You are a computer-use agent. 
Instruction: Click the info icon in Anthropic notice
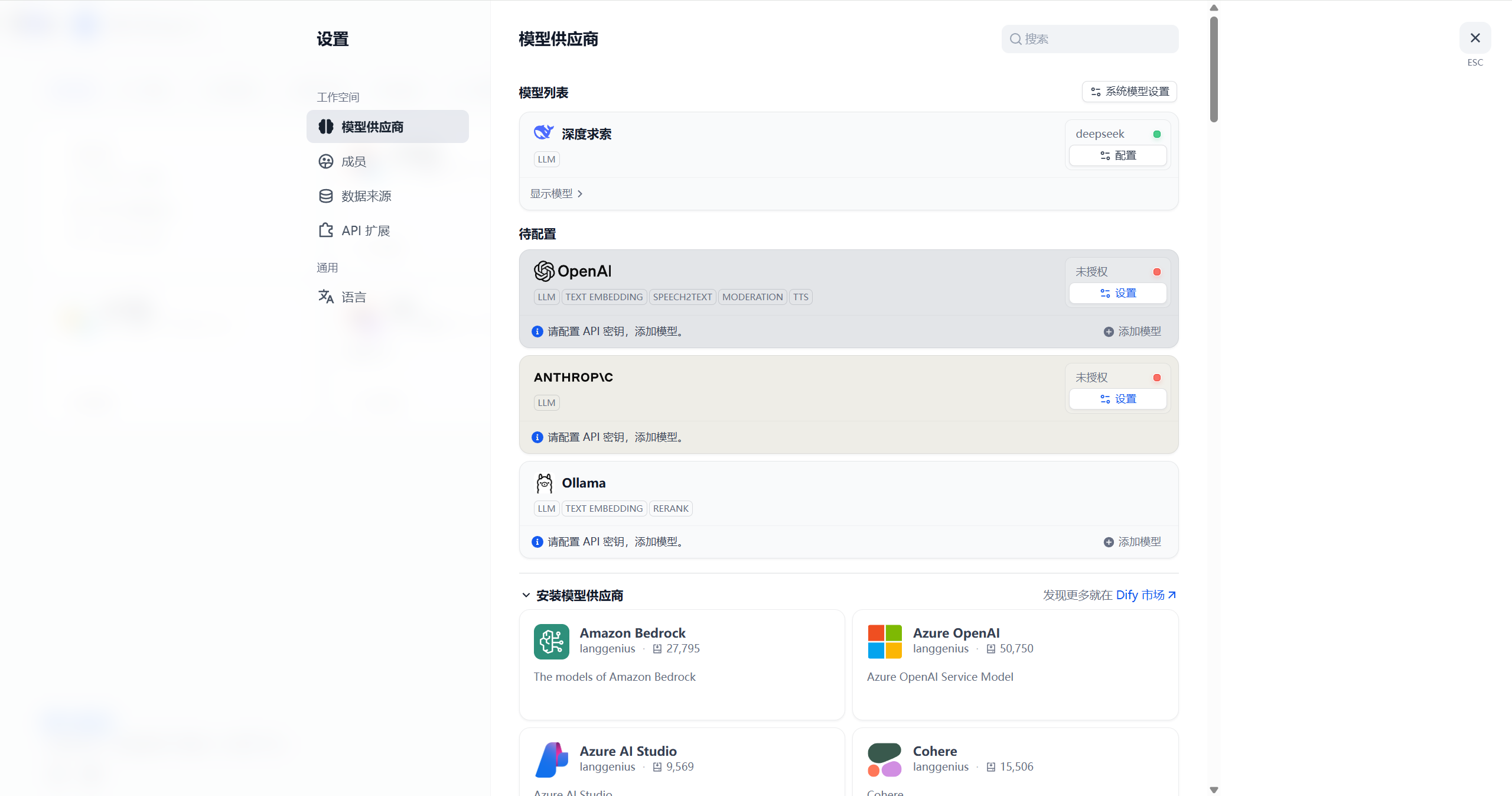click(537, 437)
